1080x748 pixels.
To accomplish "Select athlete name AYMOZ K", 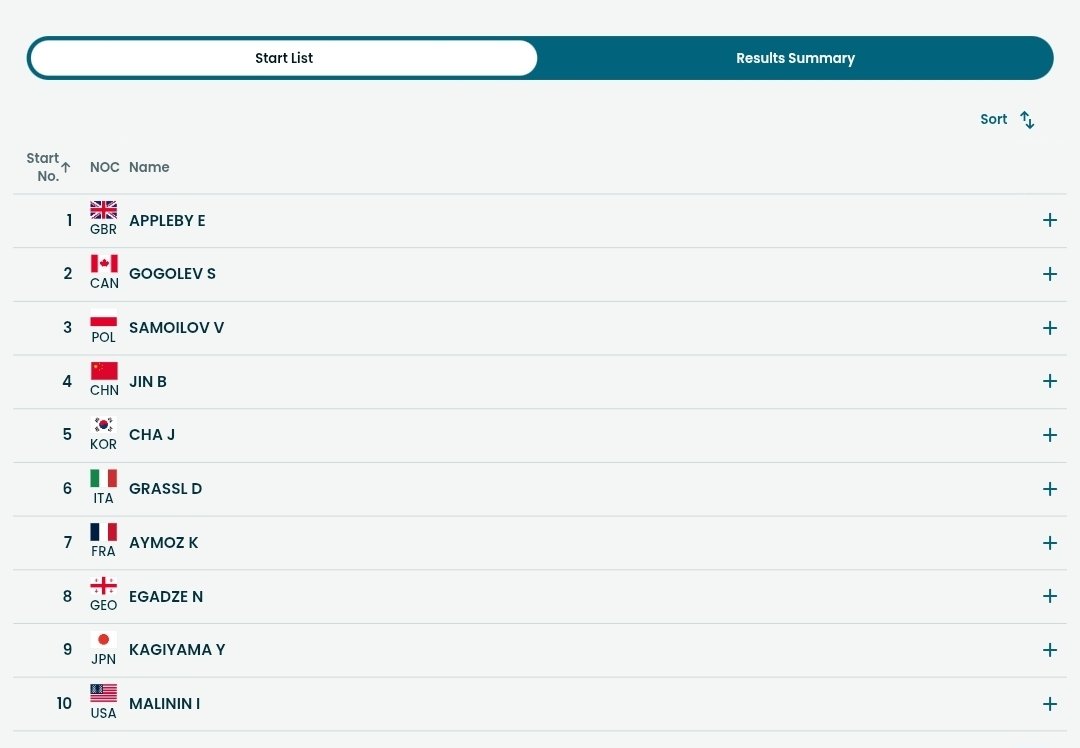I will (163, 542).
